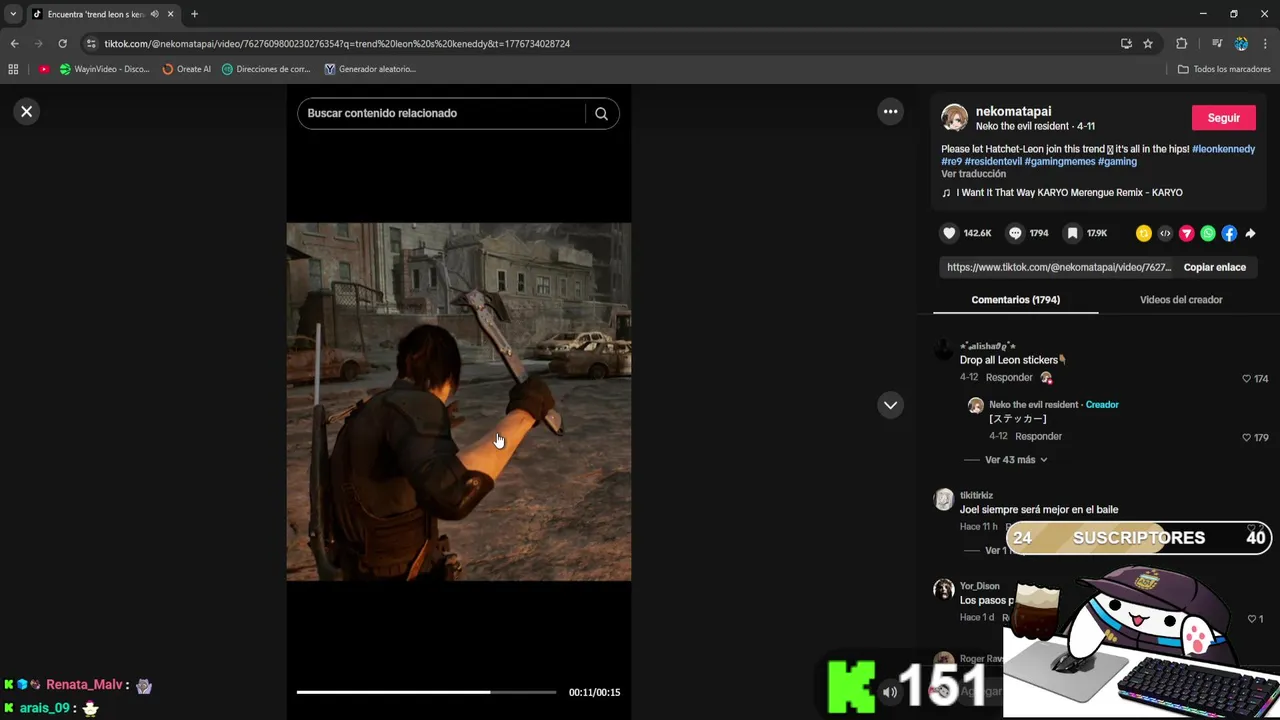Open the #leonkennedy hashtag link
The image size is (1280, 720).
pos(1223,149)
